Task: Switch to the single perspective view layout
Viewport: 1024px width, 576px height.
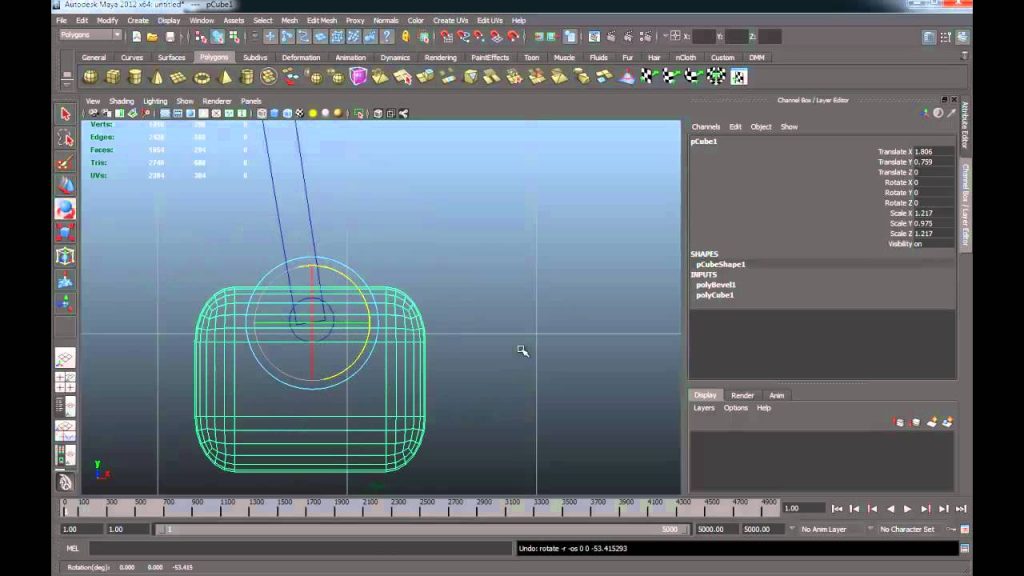Action: [65, 358]
